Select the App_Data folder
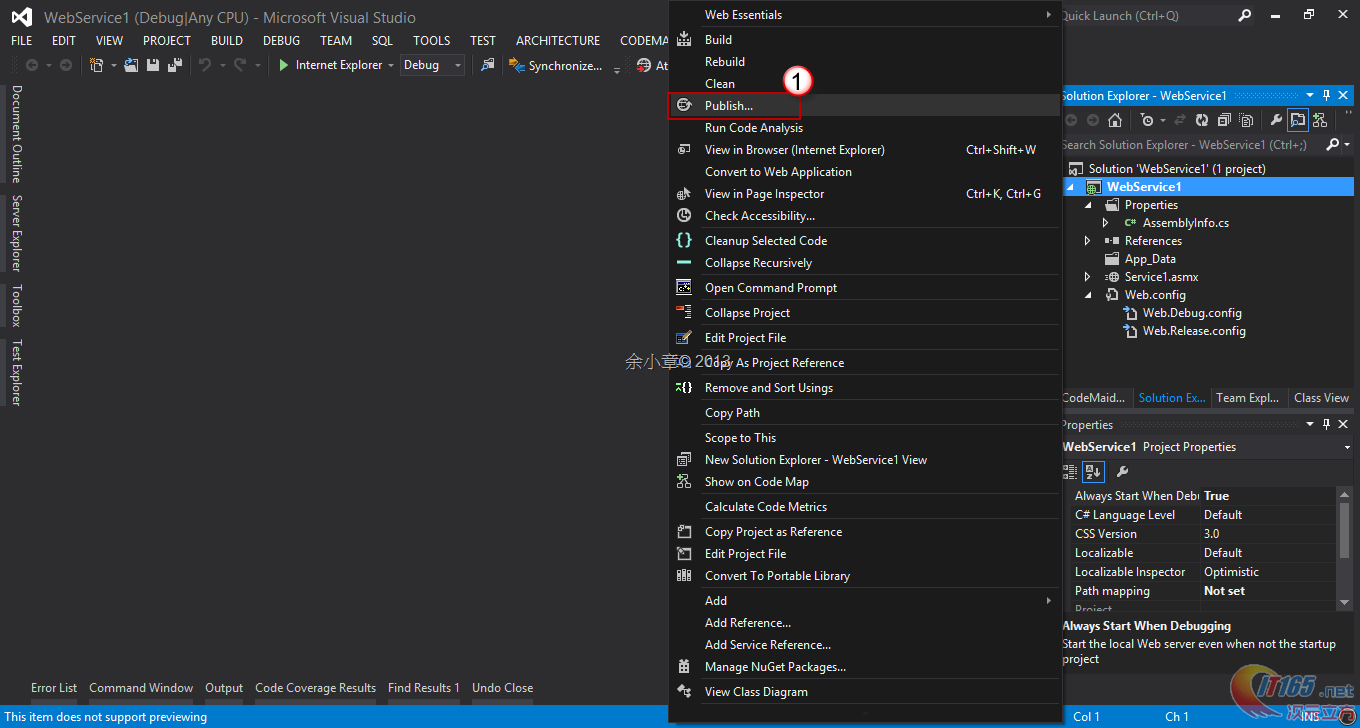The height and width of the screenshot is (728, 1360). coord(1150,259)
